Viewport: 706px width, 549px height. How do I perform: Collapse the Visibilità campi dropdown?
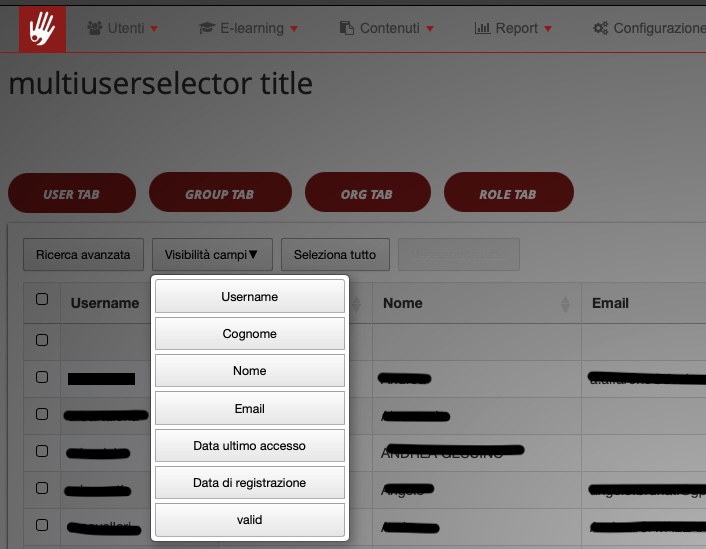pyautogui.click(x=211, y=255)
